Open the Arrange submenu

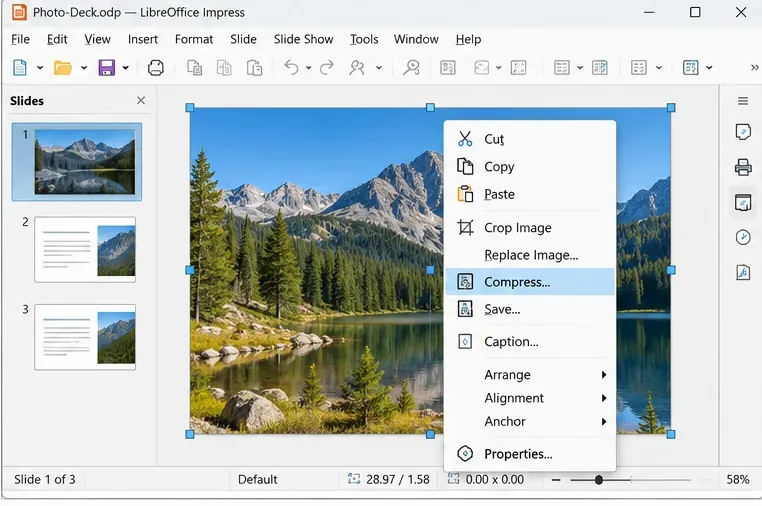(x=530, y=374)
